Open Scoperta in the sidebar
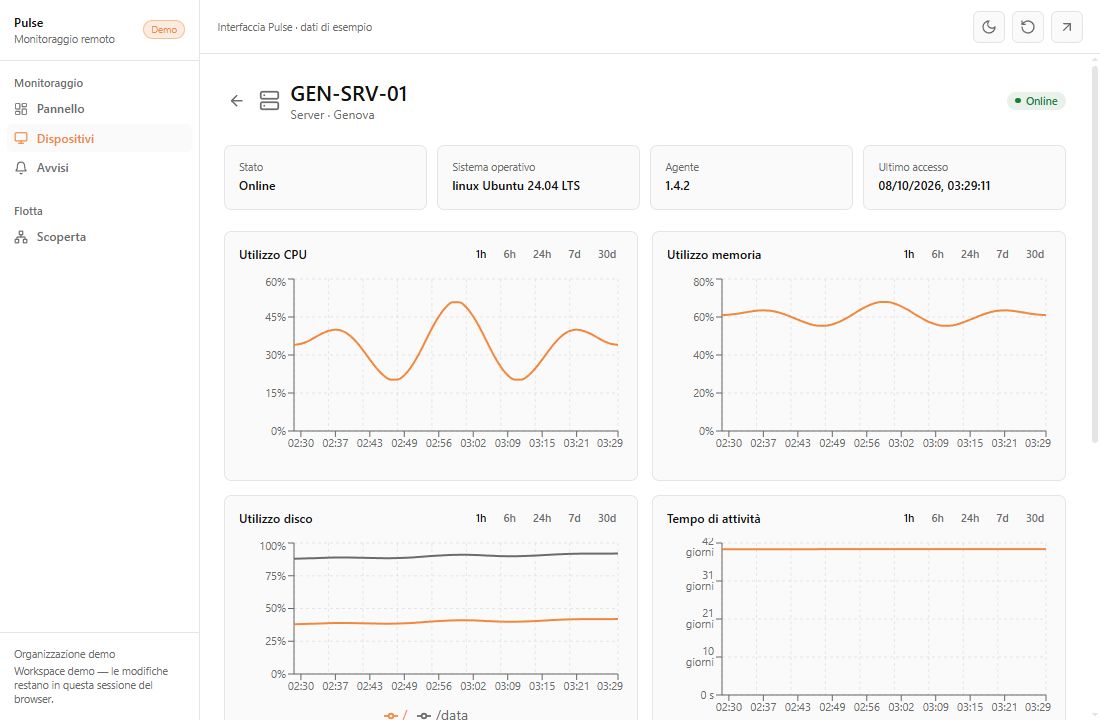The width and height of the screenshot is (1100, 720). (x=99, y=237)
